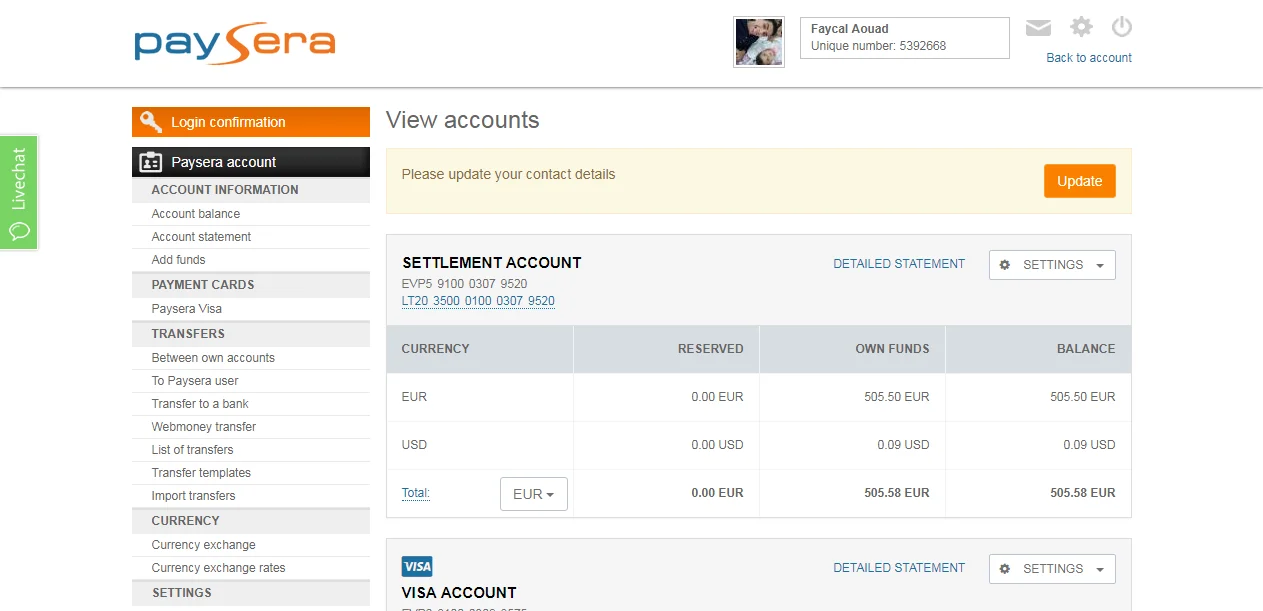Expand Visa Account SETTINGS dropdown
The width and height of the screenshot is (1263, 611).
[x=1052, y=569]
